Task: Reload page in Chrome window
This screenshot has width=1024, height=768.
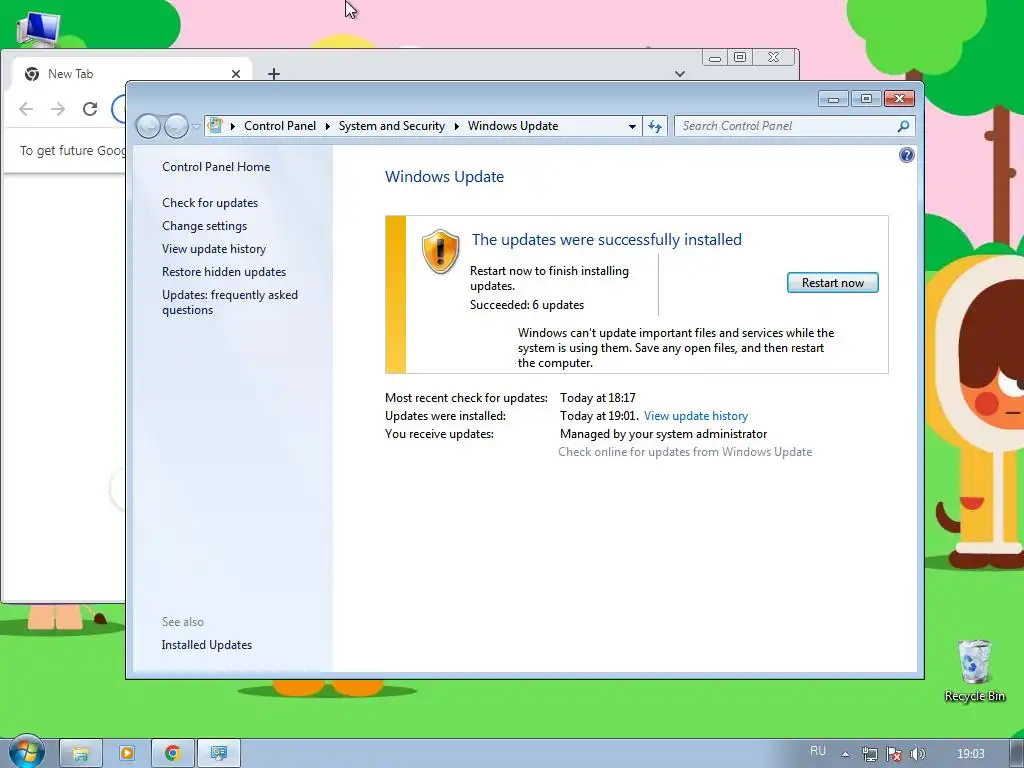Action: tap(90, 109)
